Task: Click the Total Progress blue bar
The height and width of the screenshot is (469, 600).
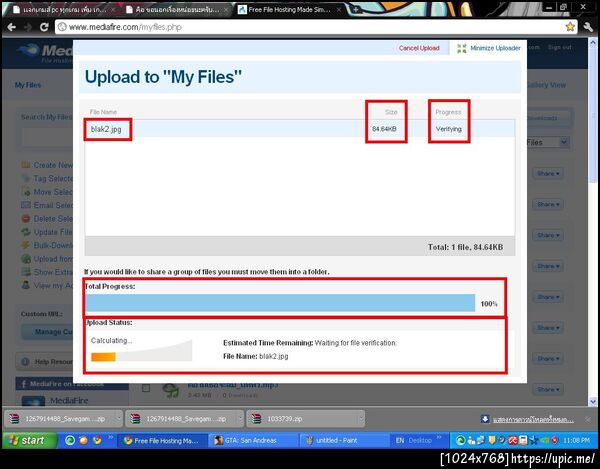Action: [280, 303]
